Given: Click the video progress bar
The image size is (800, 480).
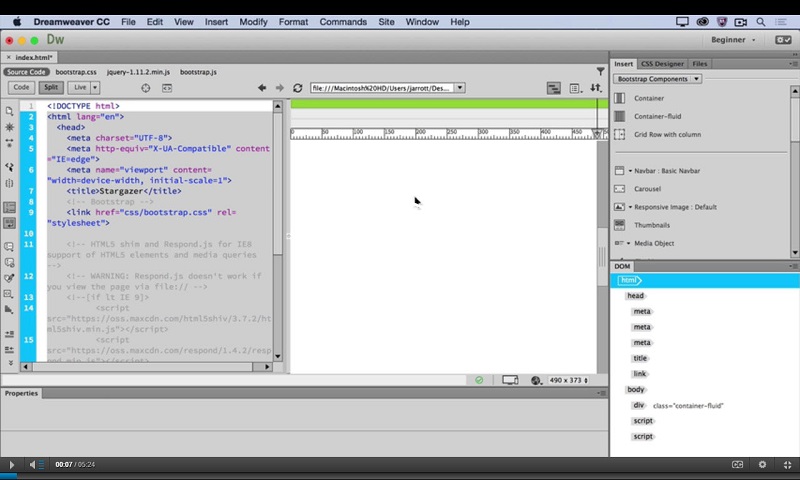Looking at the screenshot, I should [x=400, y=477].
